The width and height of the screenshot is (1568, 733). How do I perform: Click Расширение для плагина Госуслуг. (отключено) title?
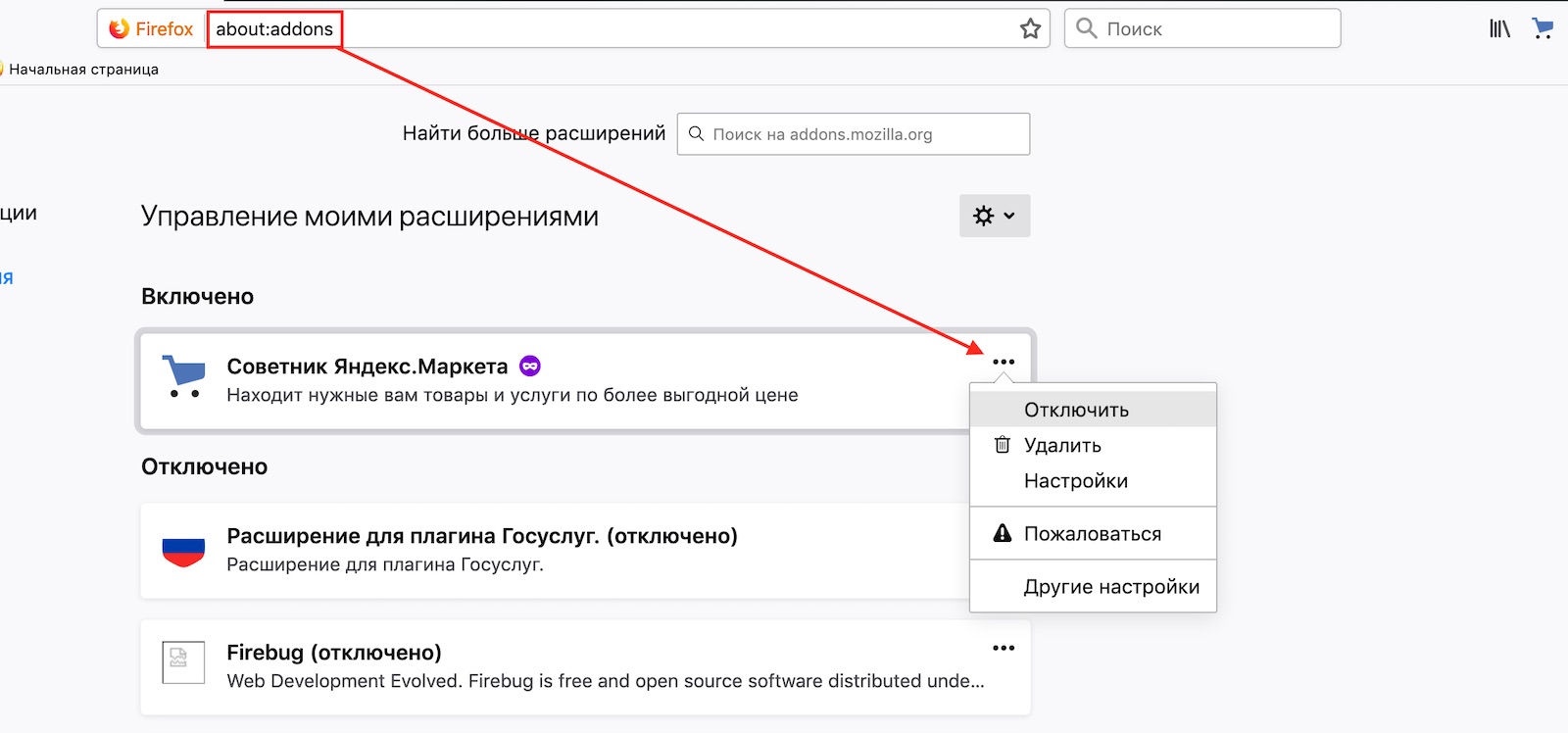(x=482, y=536)
